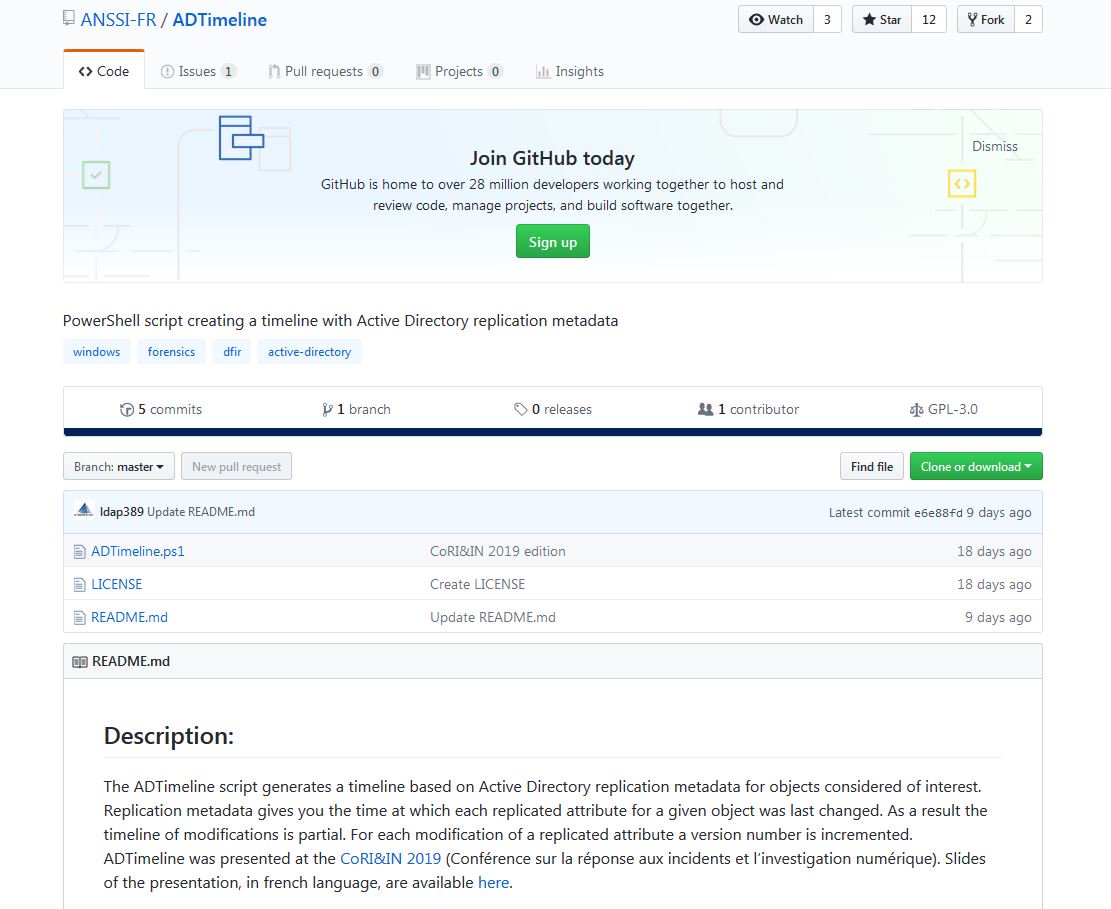Click the project board icon on Projects tab

[423, 71]
